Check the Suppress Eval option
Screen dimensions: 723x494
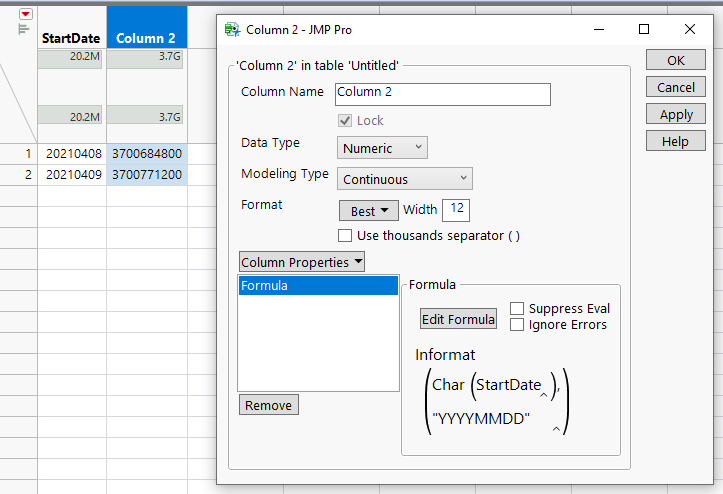517,308
